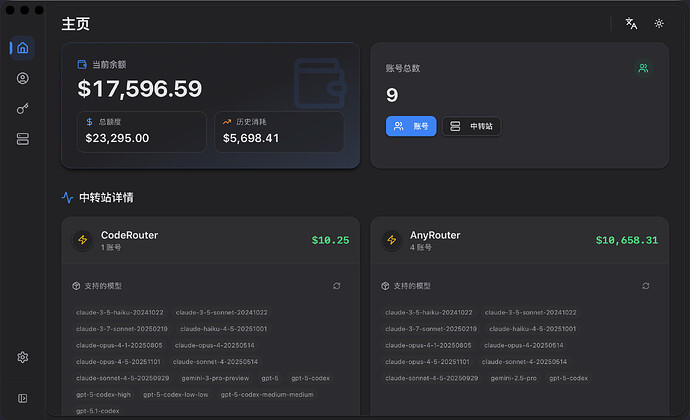Click the green users icon in 账号总数 card

click(x=643, y=68)
